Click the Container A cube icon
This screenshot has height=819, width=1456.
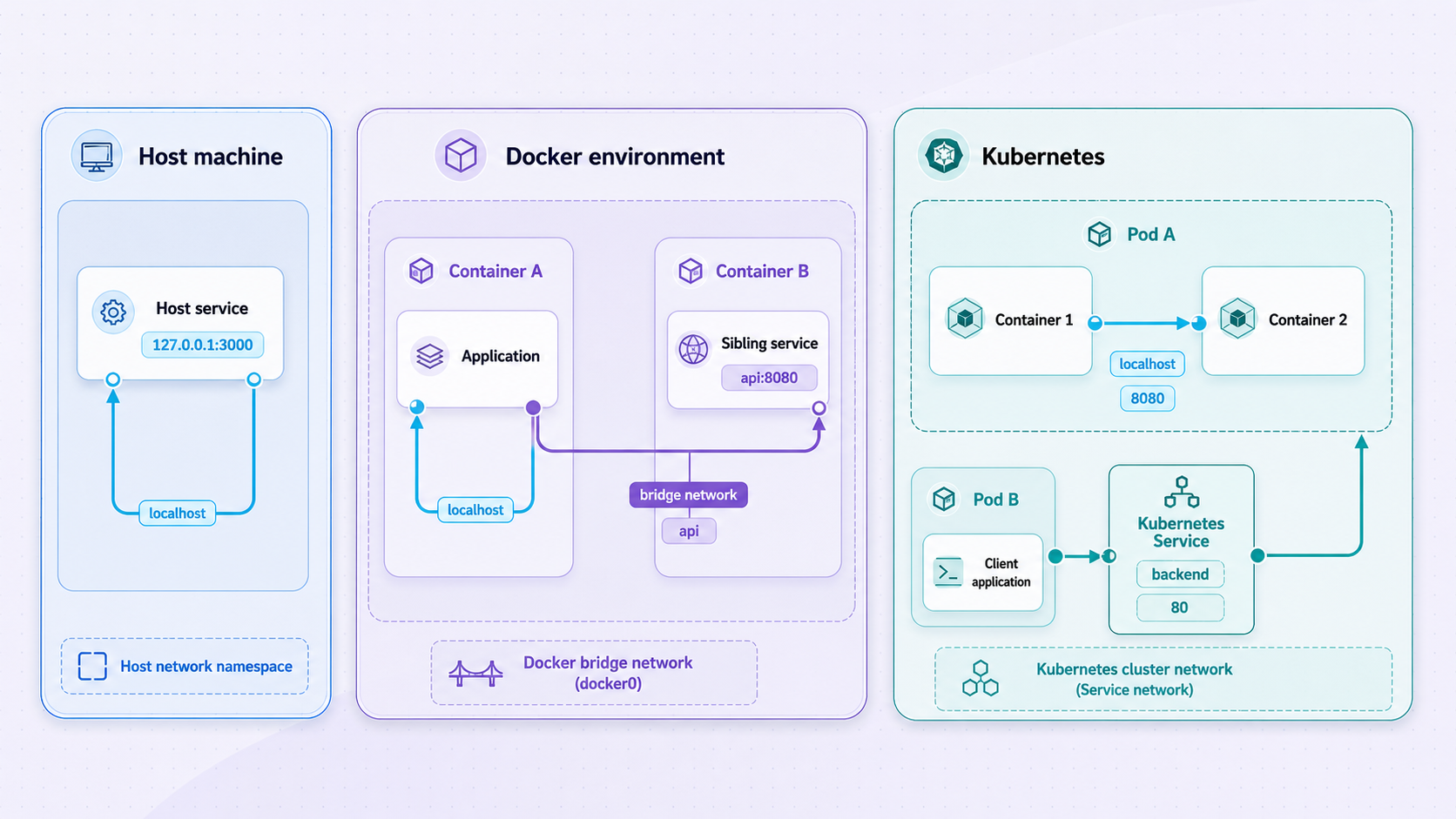click(421, 271)
